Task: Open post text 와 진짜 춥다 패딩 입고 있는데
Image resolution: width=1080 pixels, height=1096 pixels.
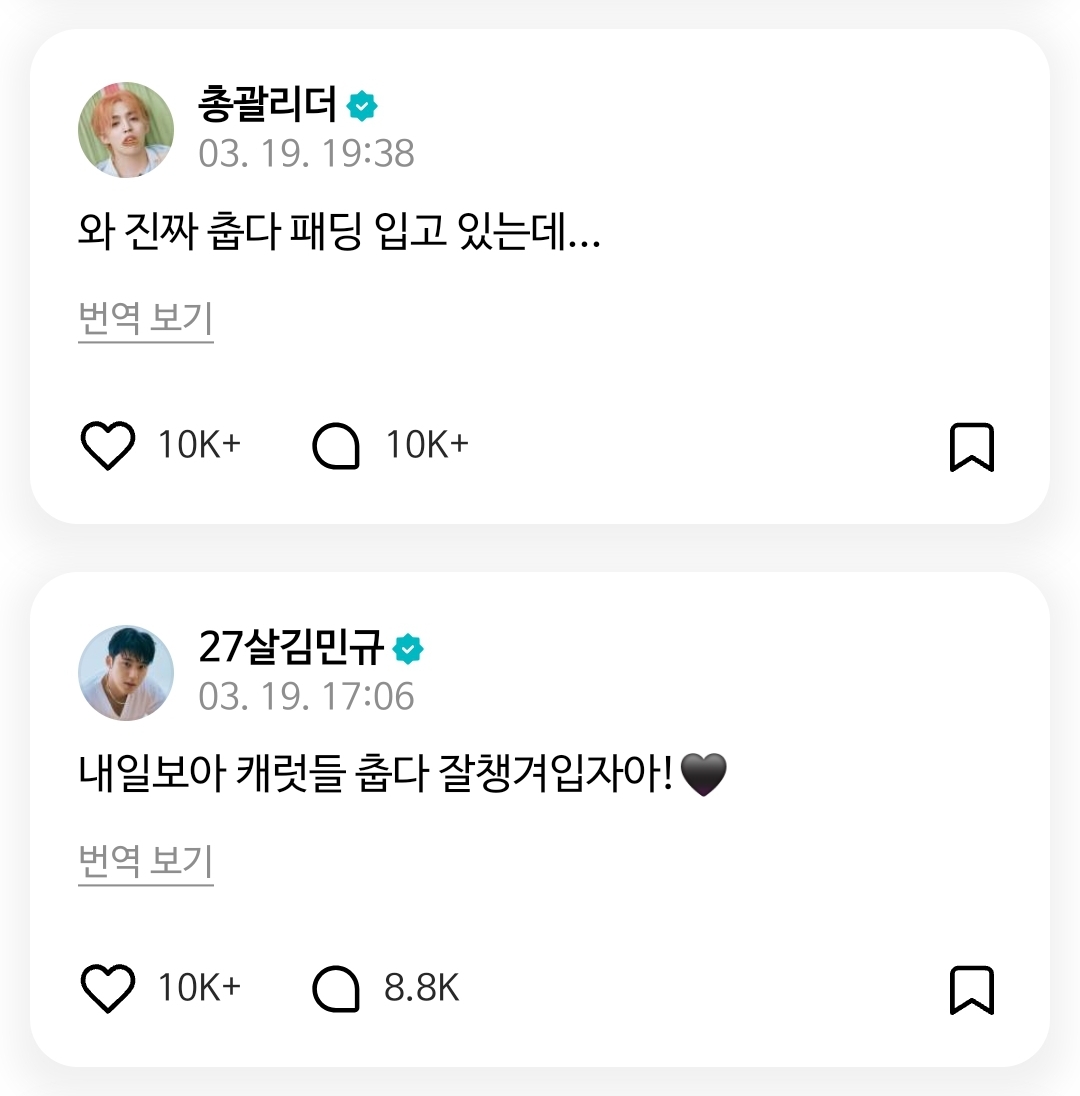Action: [339, 231]
